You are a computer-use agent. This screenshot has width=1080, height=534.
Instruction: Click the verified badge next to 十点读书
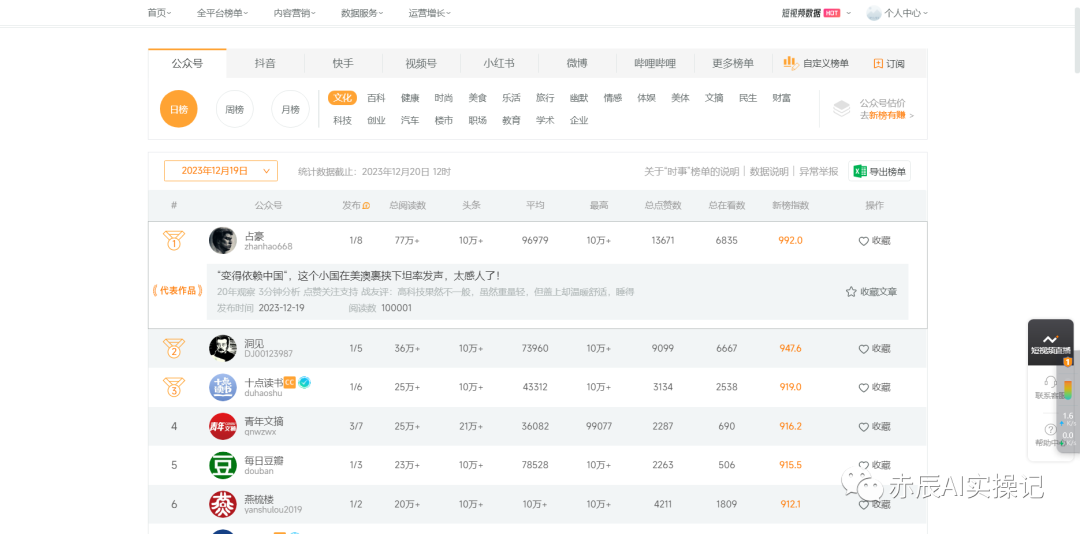tap(304, 382)
